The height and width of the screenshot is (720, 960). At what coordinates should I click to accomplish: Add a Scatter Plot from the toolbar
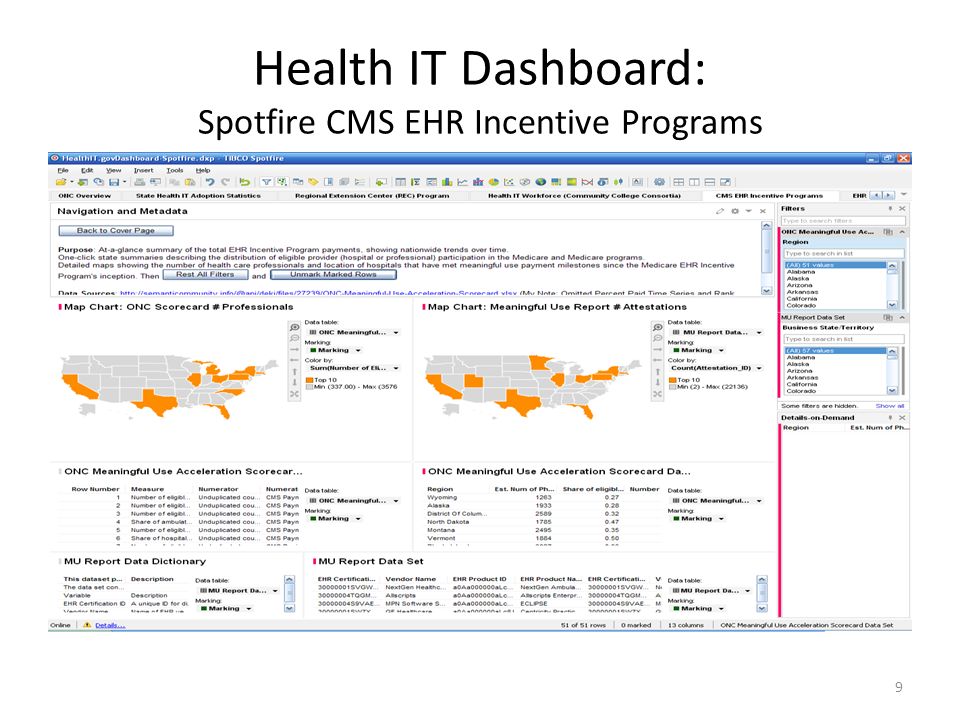[509, 182]
